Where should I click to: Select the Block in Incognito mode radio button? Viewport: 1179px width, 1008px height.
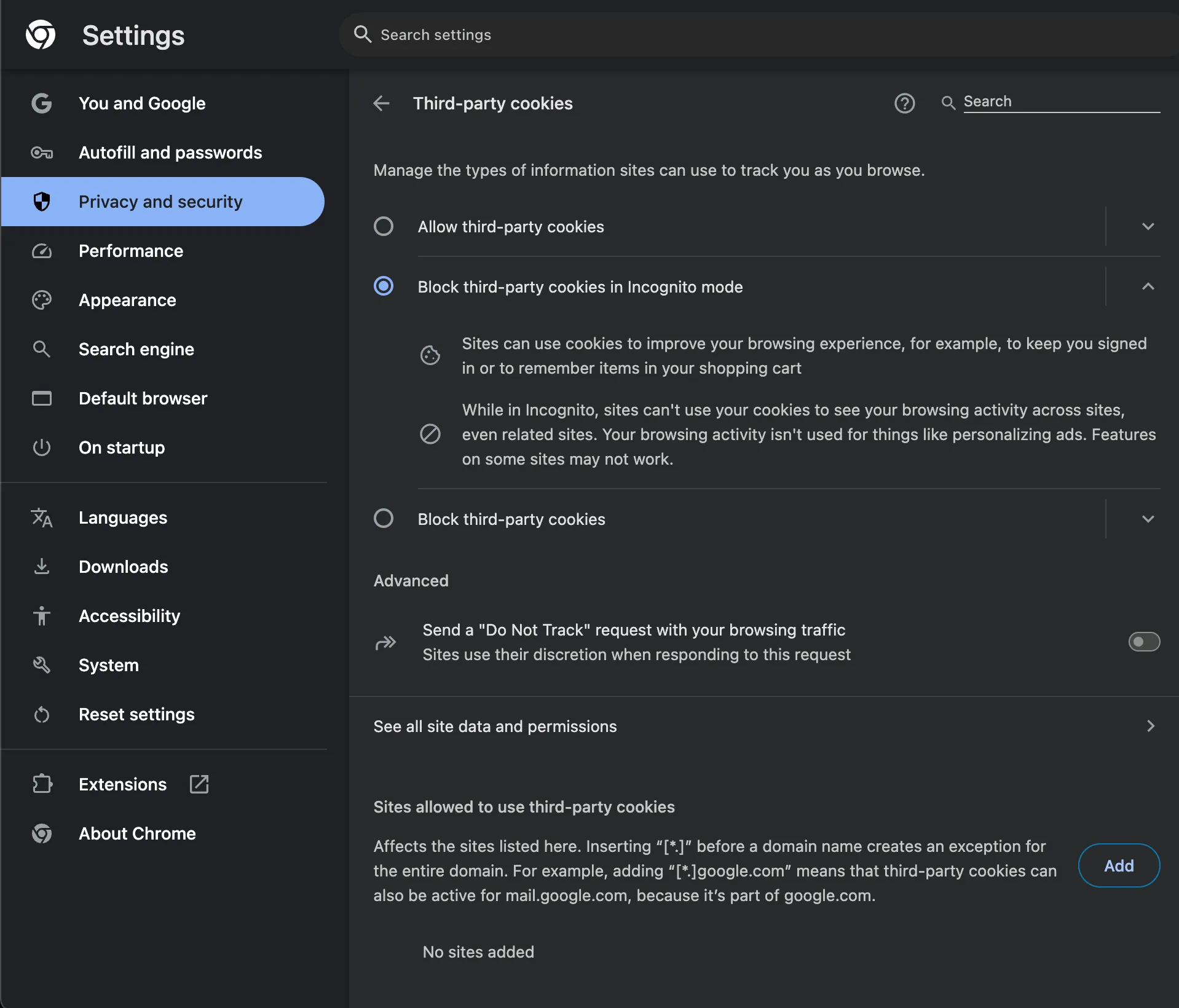[x=384, y=286]
